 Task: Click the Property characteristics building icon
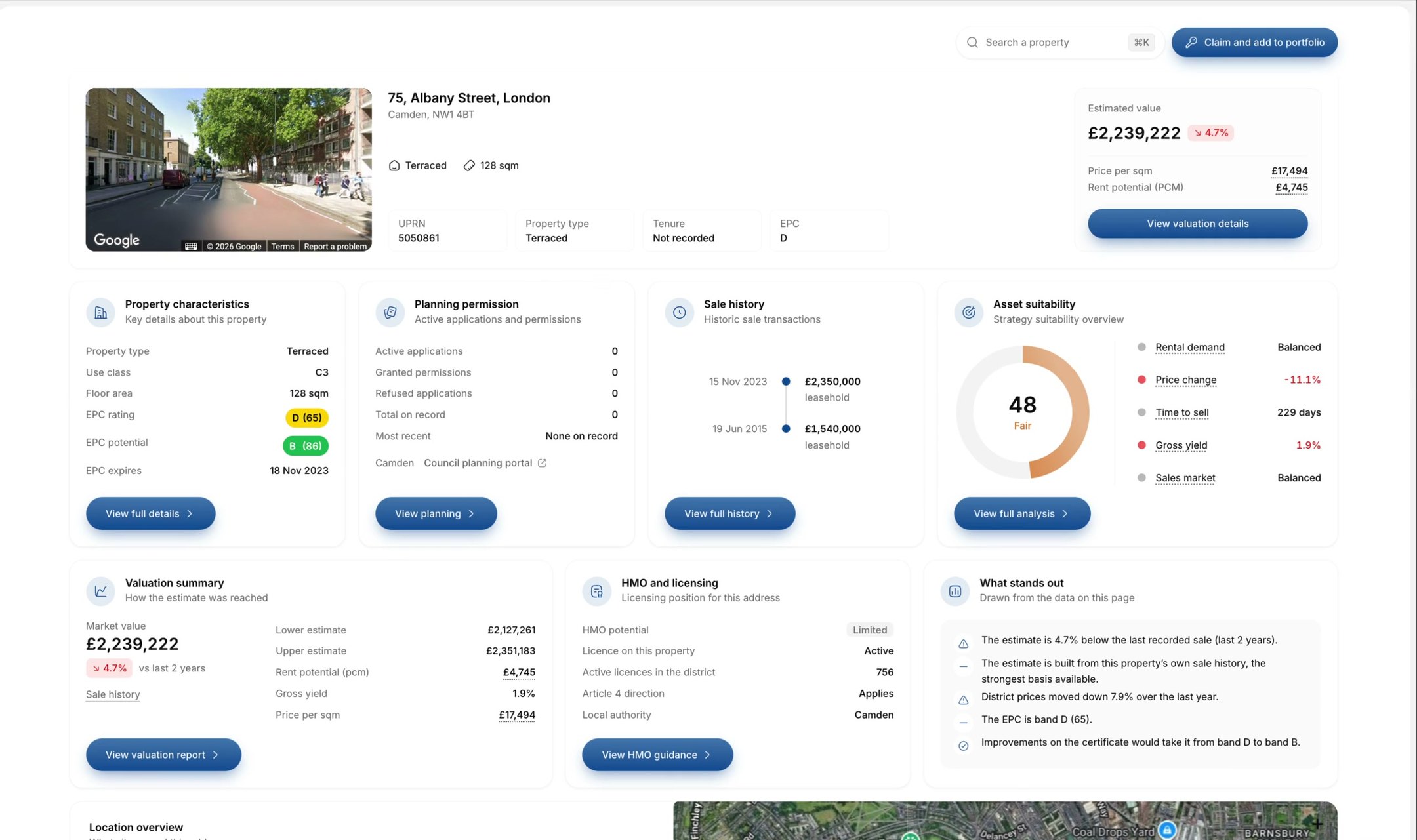(100, 312)
